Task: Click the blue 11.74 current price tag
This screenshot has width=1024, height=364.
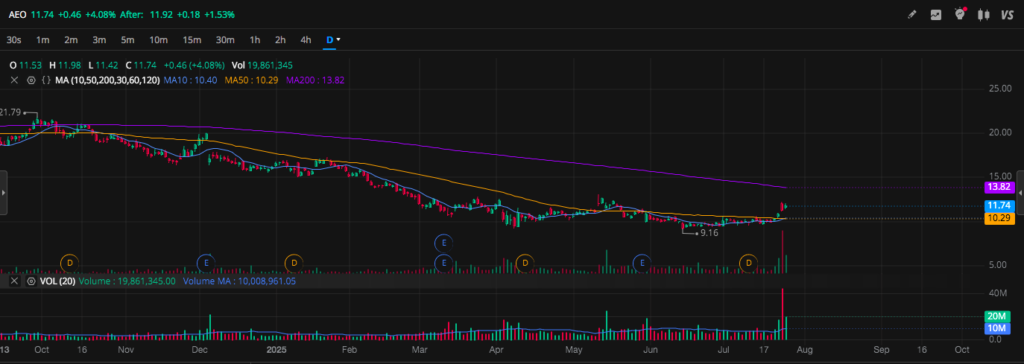Action: [x=999, y=206]
